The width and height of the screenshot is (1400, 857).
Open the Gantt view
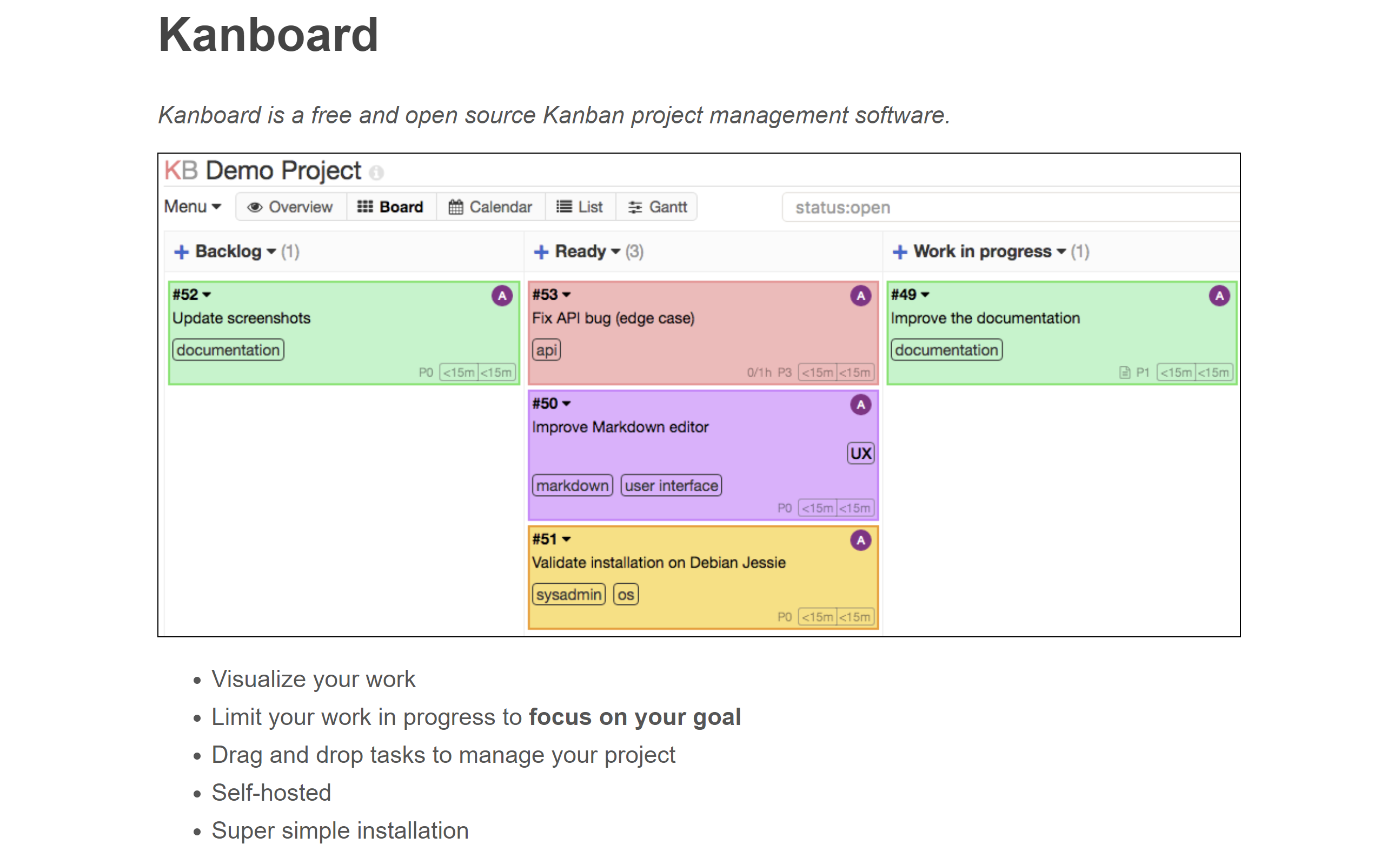(658, 207)
